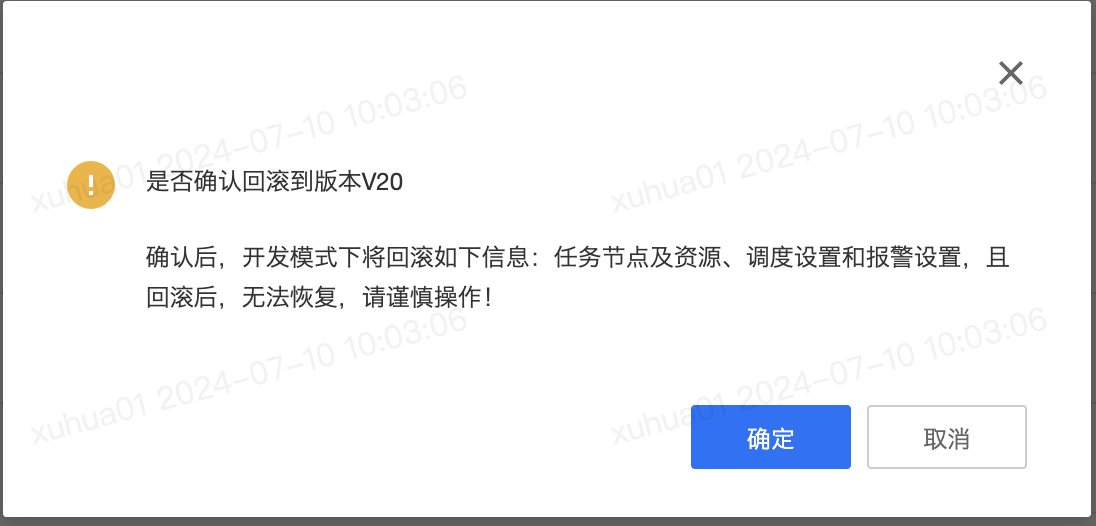Click 确认后 at the message start
The width and height of the screenshot is (1096, 526).
(182, 258)
